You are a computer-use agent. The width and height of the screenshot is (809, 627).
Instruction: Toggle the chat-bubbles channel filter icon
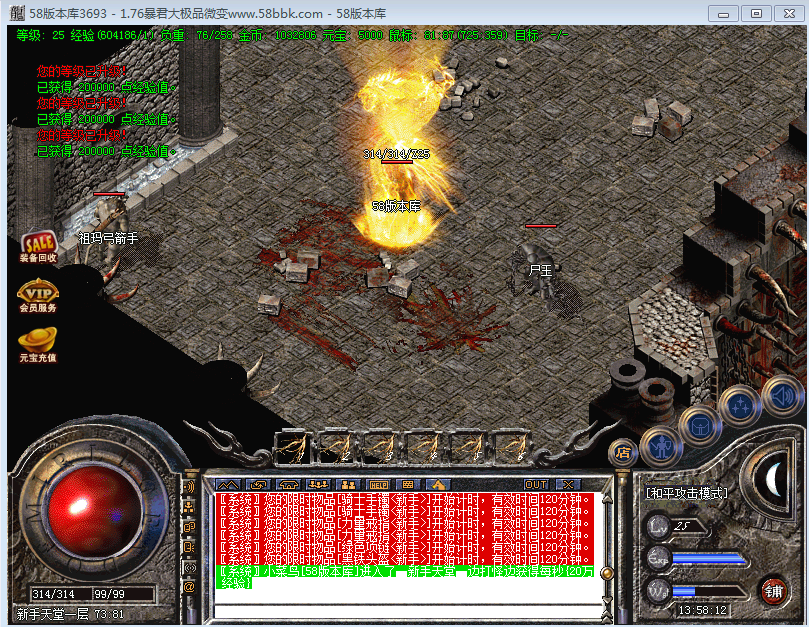189,527
